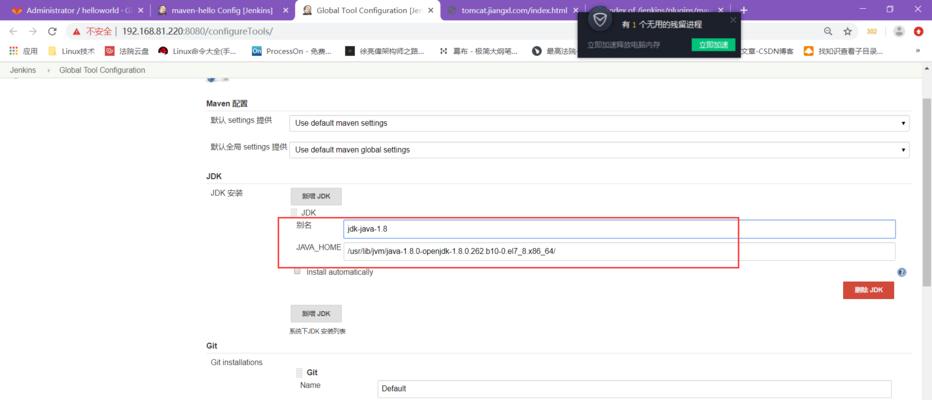Show hidden bookmarks with the » chevron

[x=918, y=51]
